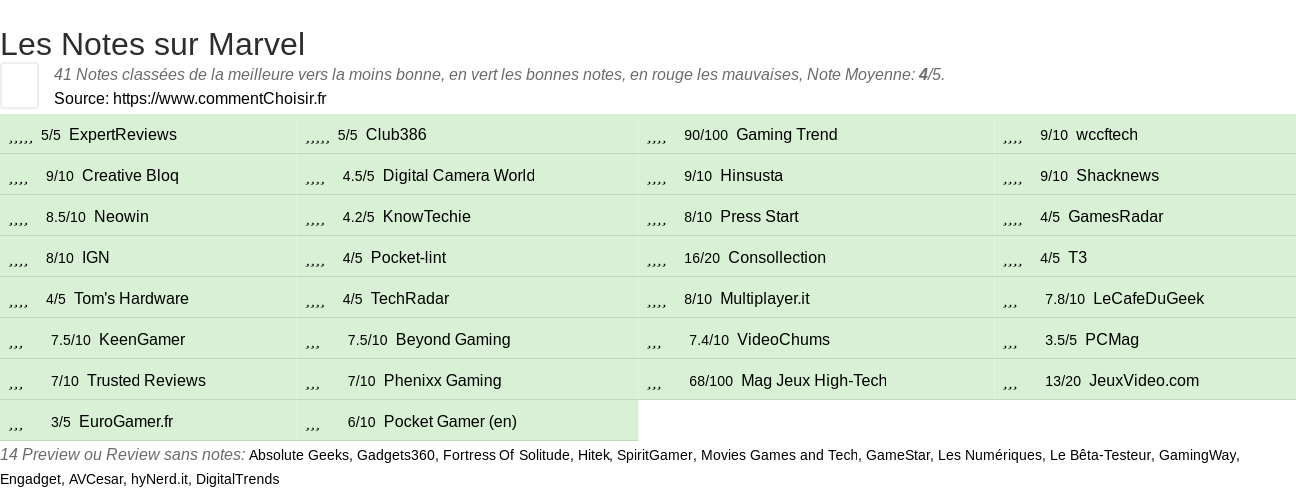The image size is (1296, 490).
Task: Select the Hinsusta review entry
Action: 816,175
